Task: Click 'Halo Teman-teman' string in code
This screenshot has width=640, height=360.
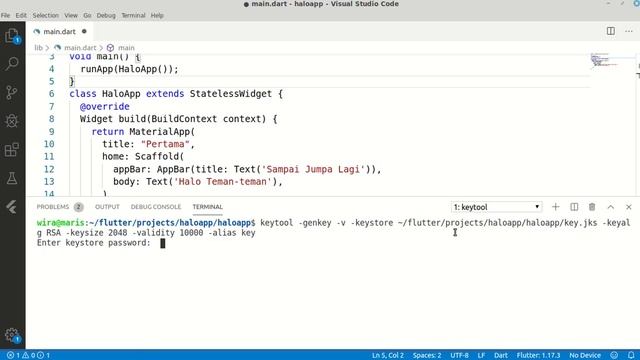Action: 223,182
